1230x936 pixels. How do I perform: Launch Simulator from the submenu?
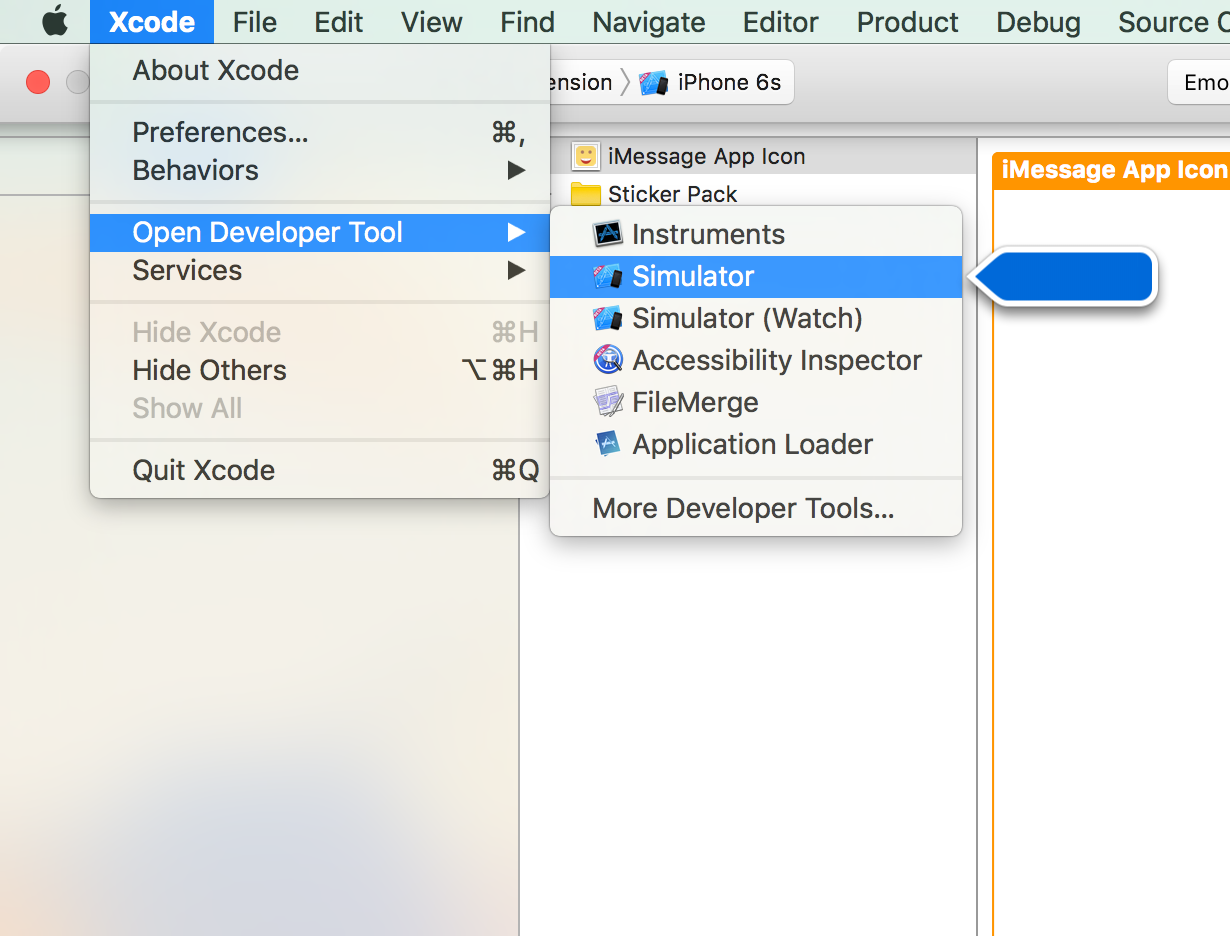pos(756,276)
